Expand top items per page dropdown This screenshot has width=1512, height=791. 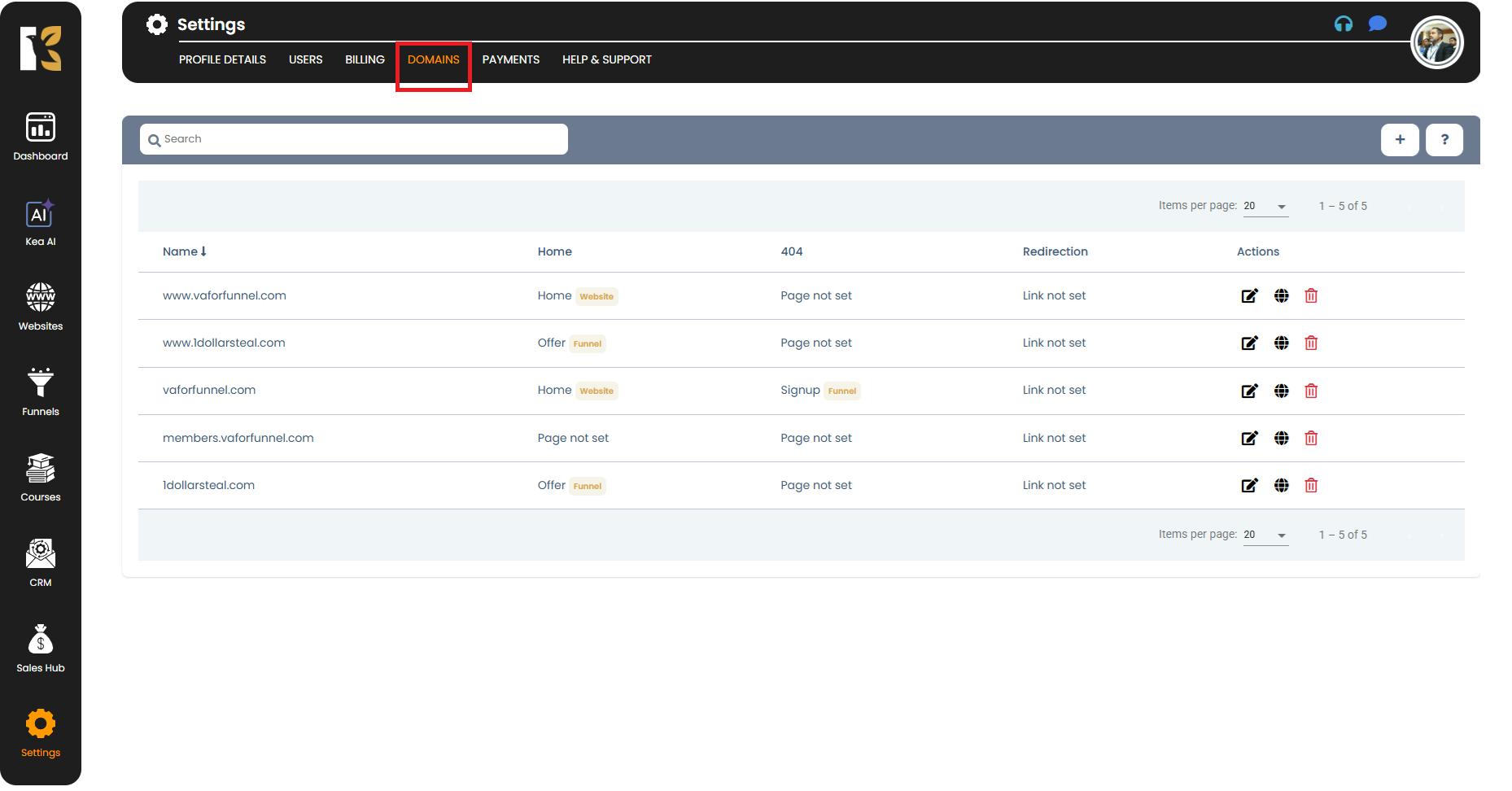[x=1265, y=207]
